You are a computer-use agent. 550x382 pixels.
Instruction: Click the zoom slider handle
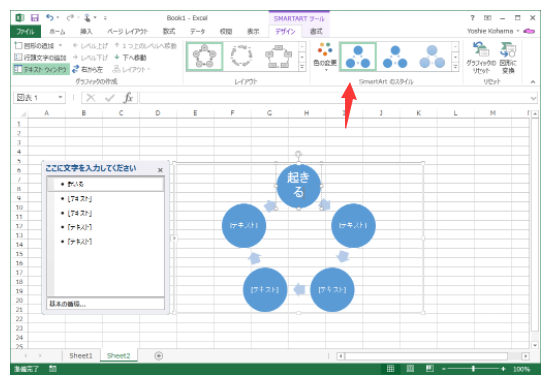pyautogui.click(x=473, y=369)
